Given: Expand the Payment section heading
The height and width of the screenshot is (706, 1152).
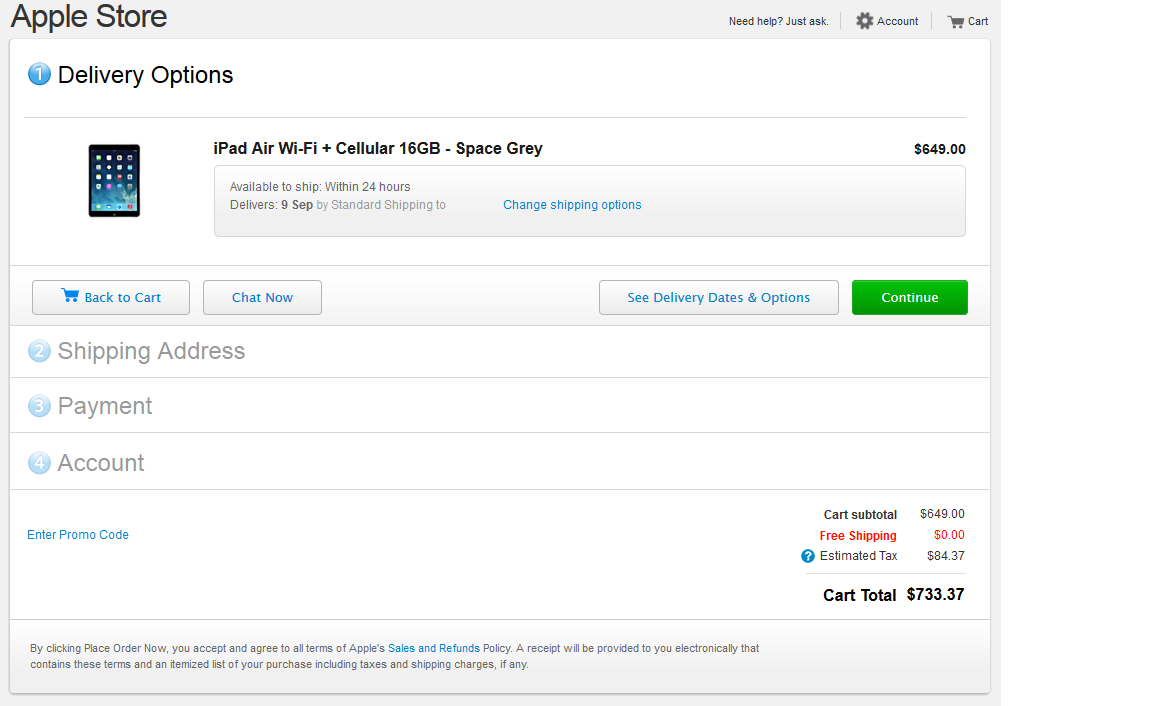Looking at the screenshot, I should pos(105,406).
